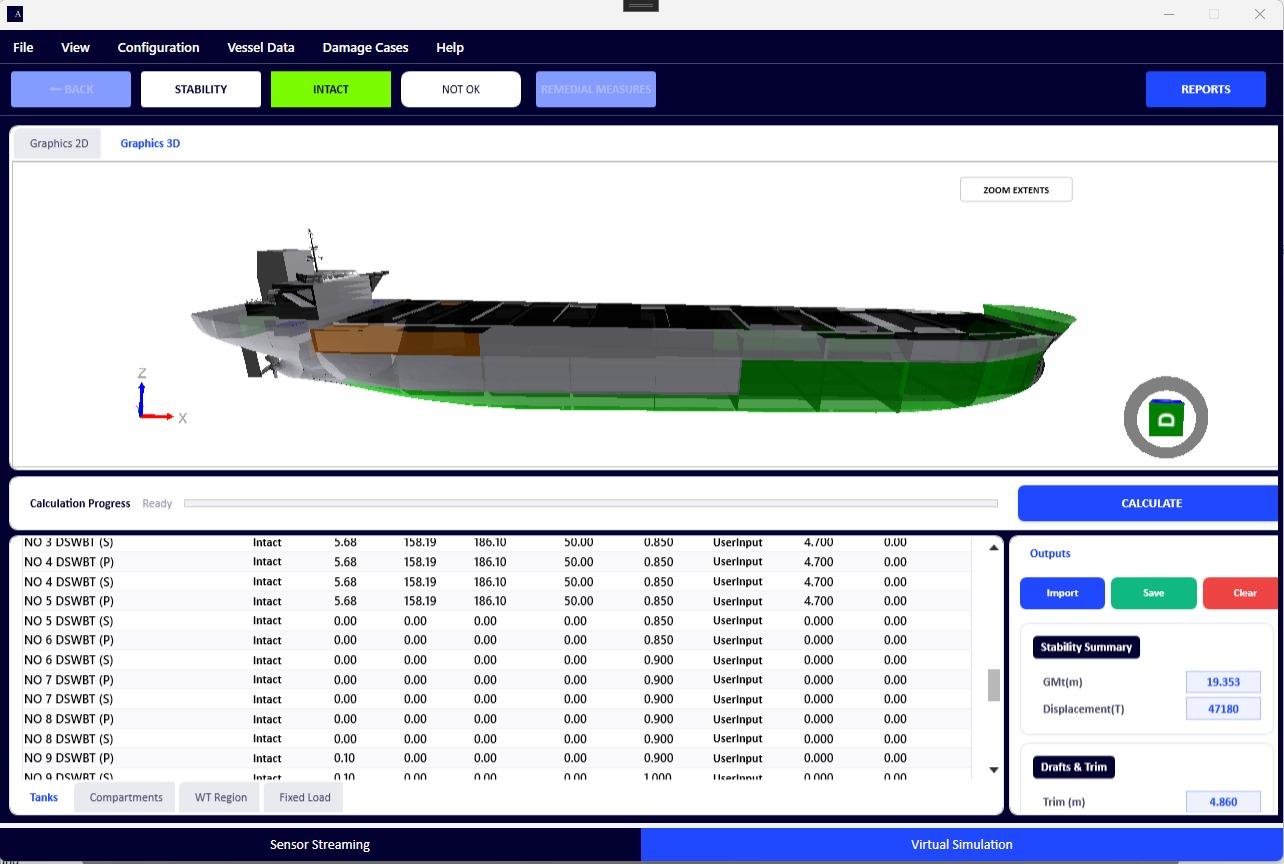Open the UserInput selector for NO 8 DSWBT (P)

[738, 719]
